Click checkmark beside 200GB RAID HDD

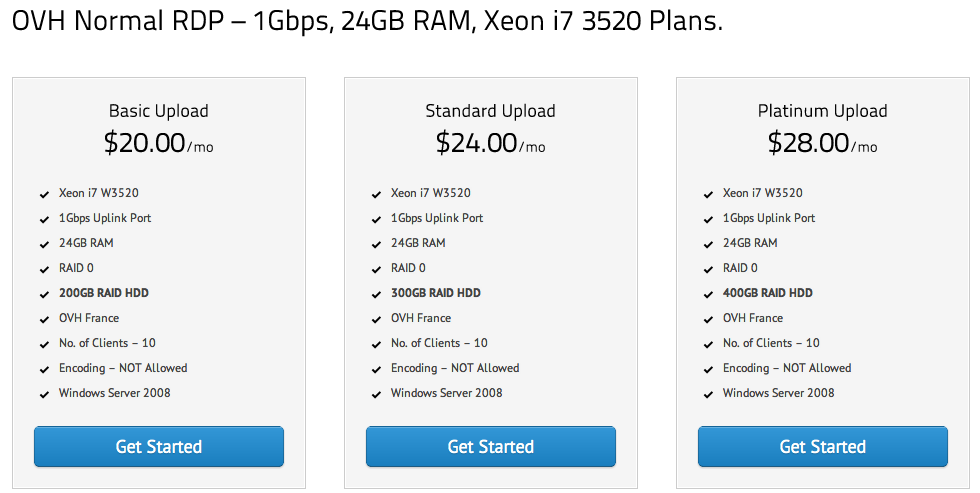coord(44,294)
